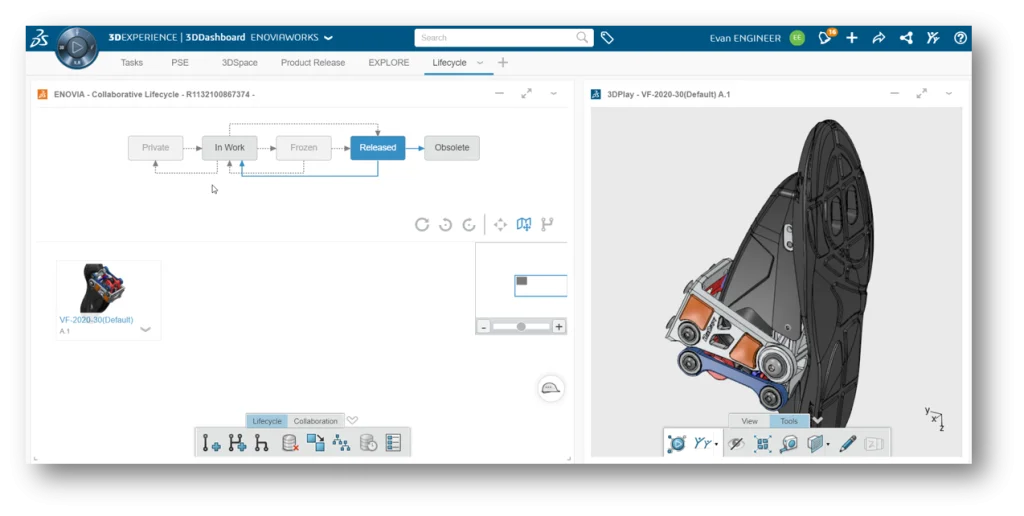This screenshot has width=1024, height=516.
Task: Click the refresh icon above the minimap
Action: 422,225
